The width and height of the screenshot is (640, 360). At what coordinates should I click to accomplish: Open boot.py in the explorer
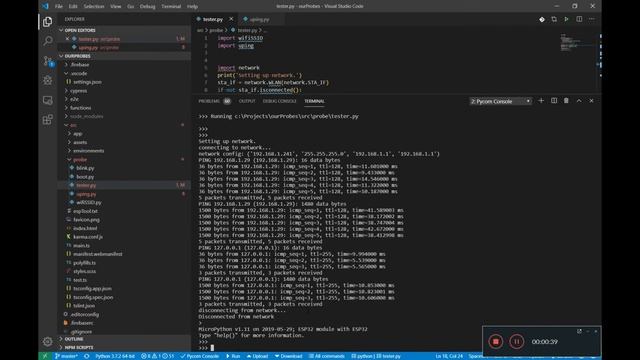coord(85,177)
